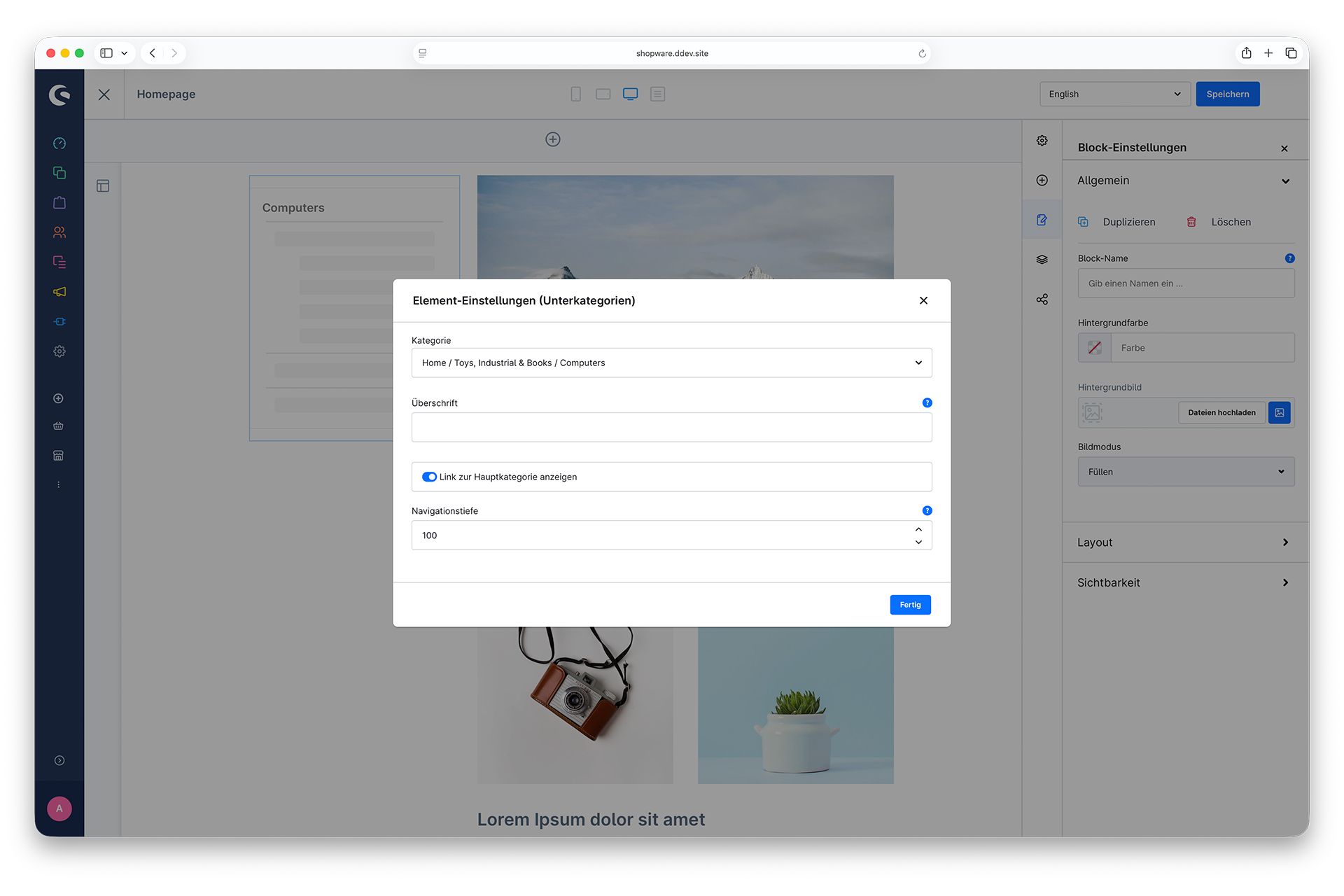Show help for Navigationstiefe
Image resolution: width=1344 pixels, height=896 pixels.
pos(927,511)
